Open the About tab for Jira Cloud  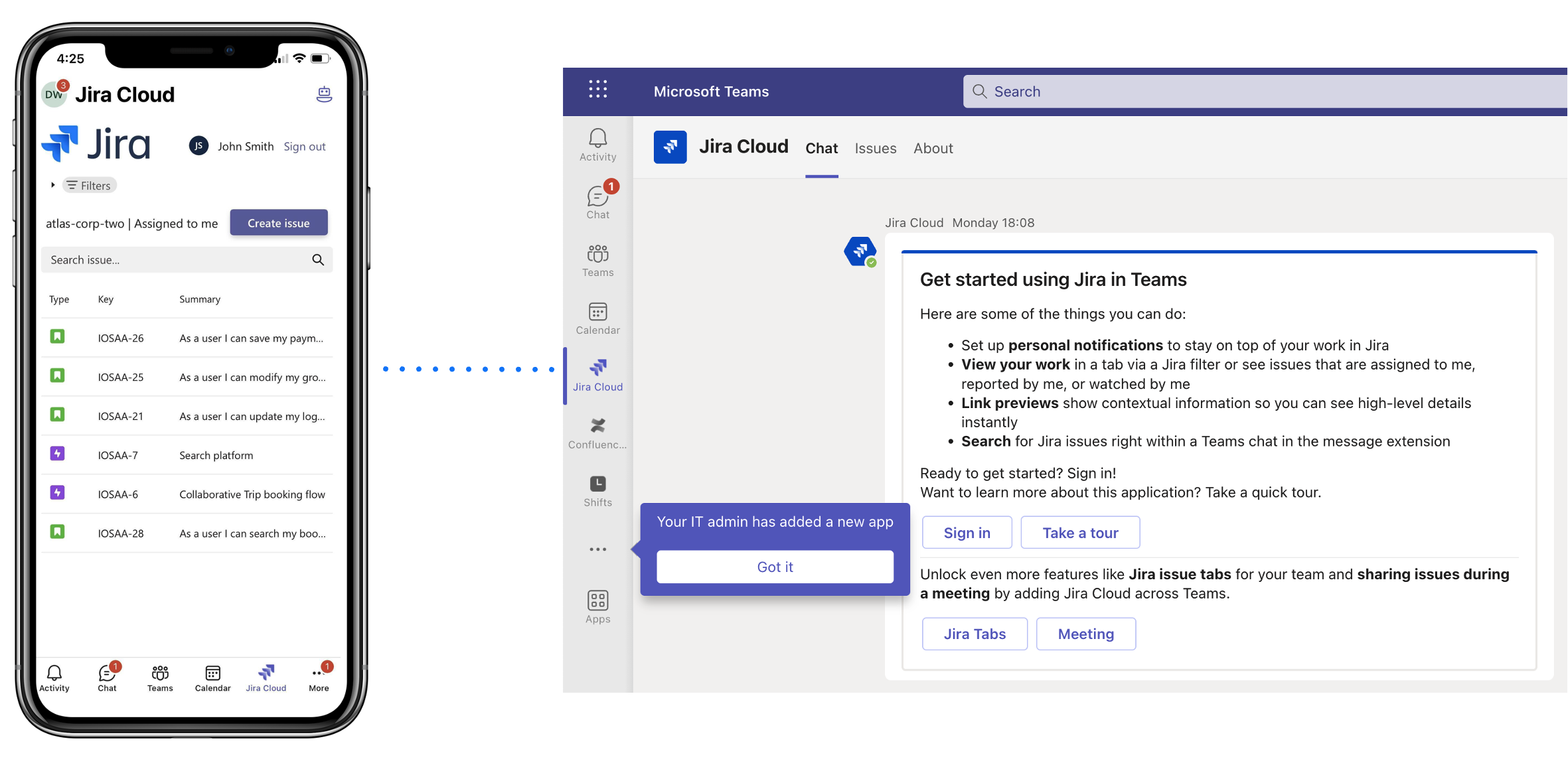point(933,148)
